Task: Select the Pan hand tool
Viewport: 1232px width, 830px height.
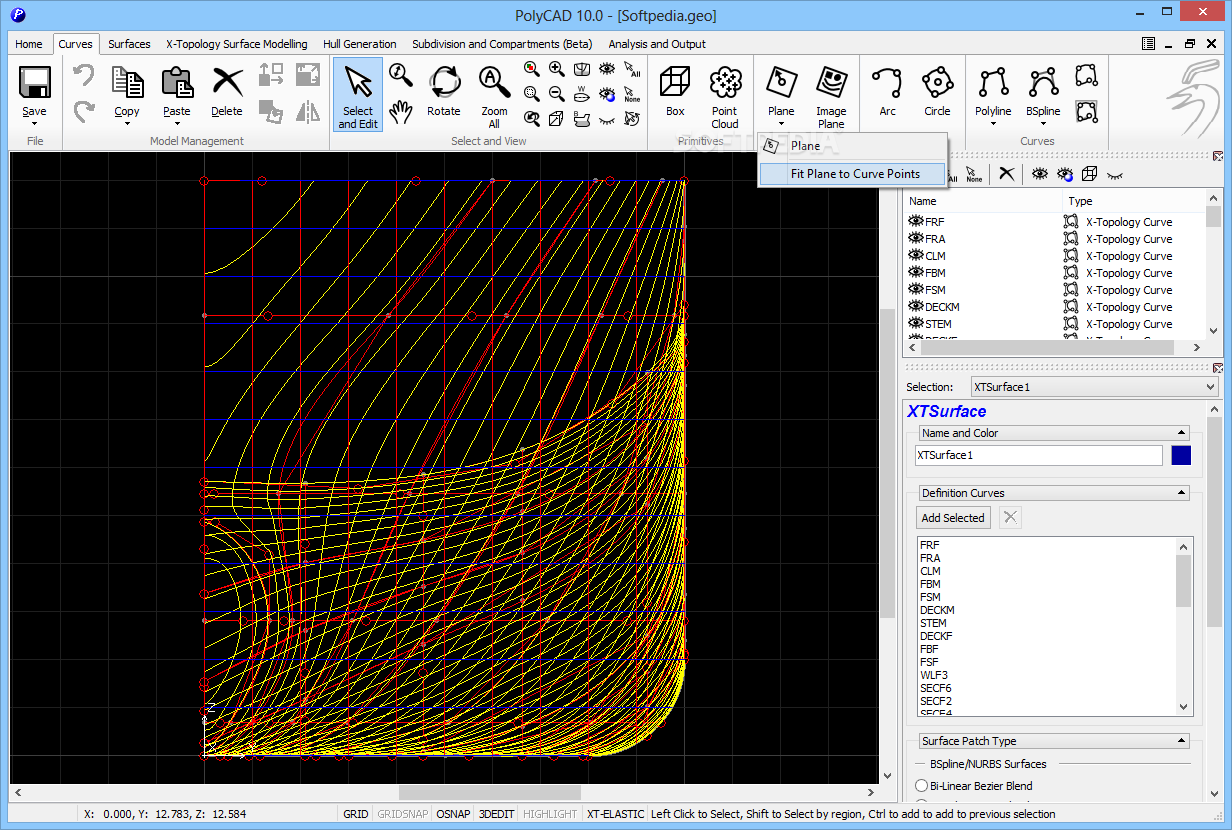Action: pyautogui.click(x=401, y=112)
